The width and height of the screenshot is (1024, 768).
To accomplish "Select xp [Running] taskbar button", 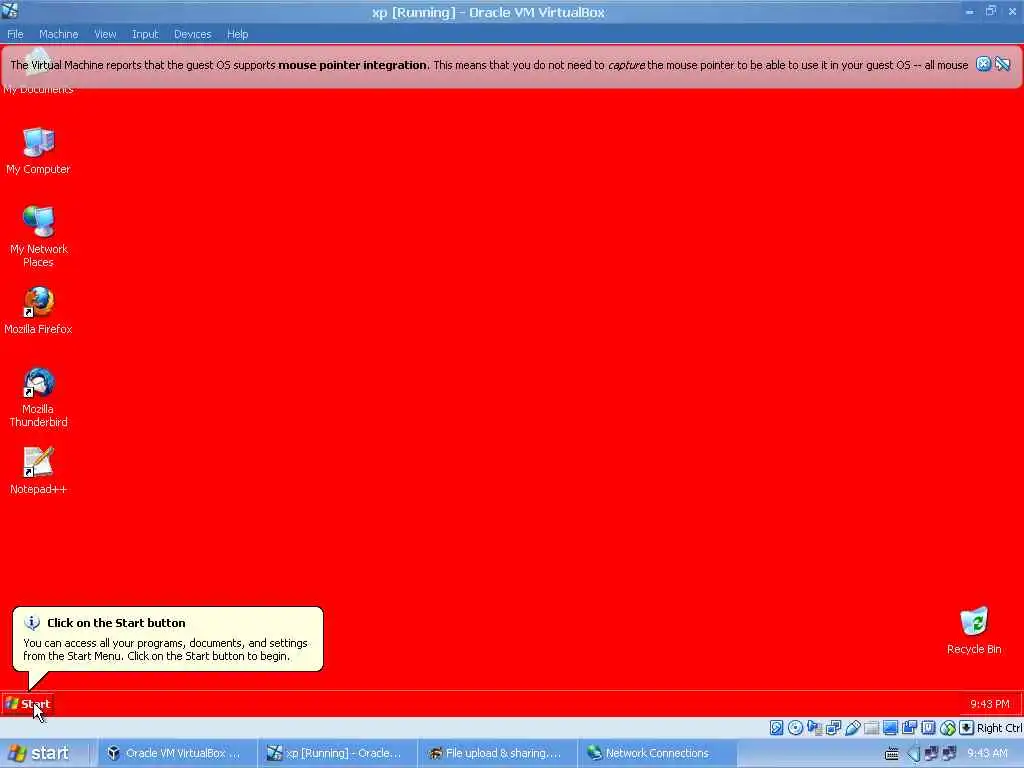I will point(336,753).
